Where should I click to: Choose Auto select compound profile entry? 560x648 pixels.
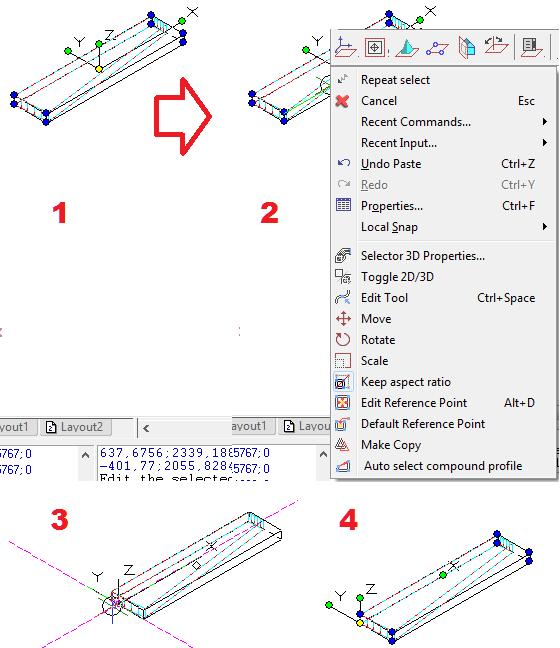[x=444, y=466]
